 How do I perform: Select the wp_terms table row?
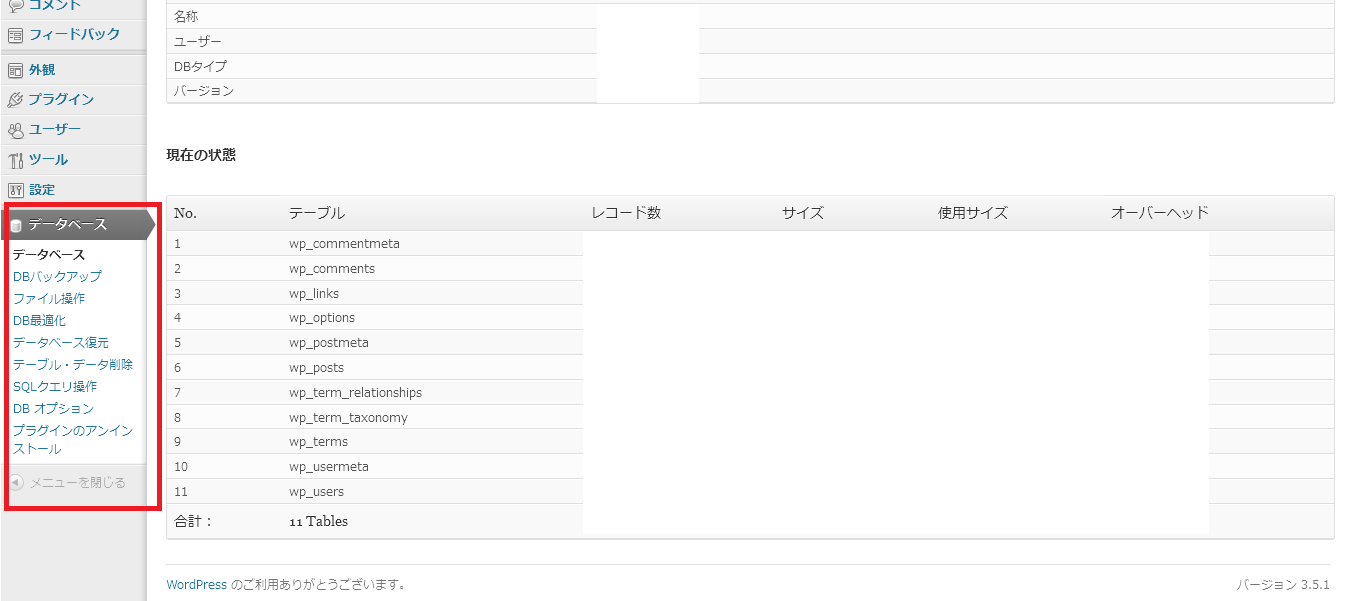pyautogui.click(x=750, y=442)
